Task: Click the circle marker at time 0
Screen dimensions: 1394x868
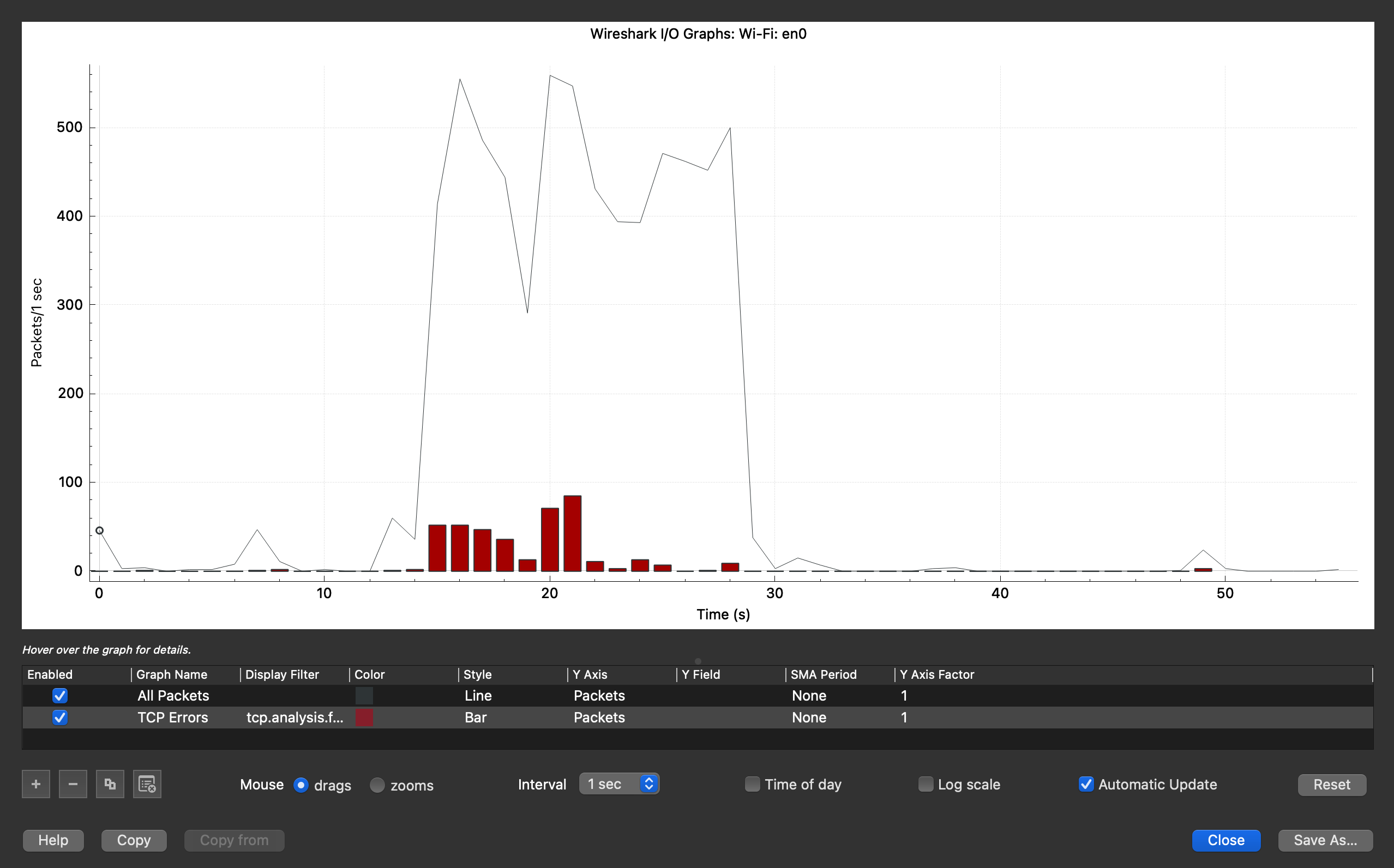Action: [x=99, y=531]
